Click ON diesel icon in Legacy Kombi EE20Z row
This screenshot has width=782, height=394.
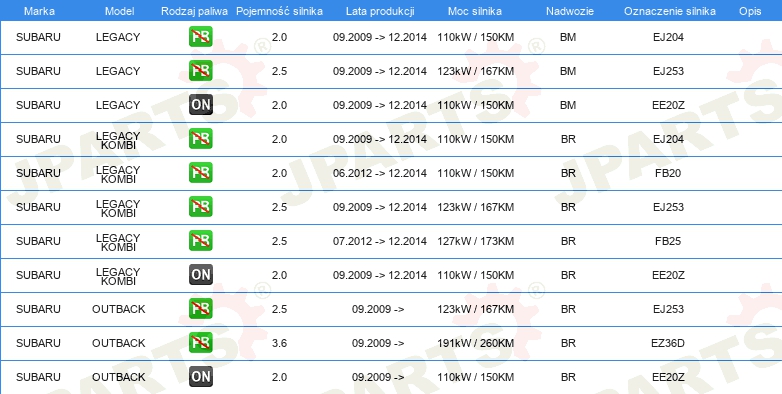click(200, 274)
